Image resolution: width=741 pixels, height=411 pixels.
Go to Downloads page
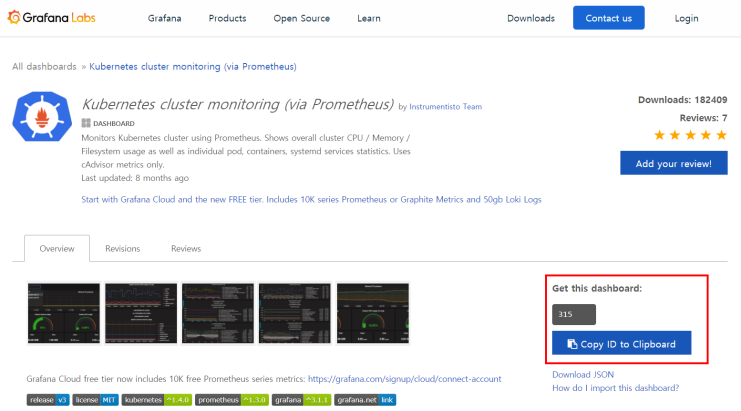click(x=531, y=18)
